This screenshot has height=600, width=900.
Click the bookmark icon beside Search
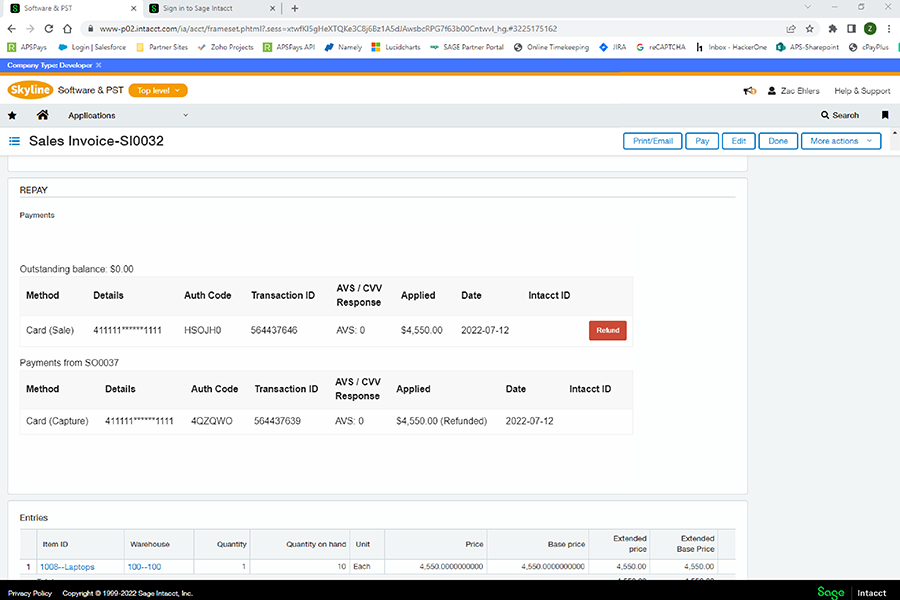[x=885, y=115]
